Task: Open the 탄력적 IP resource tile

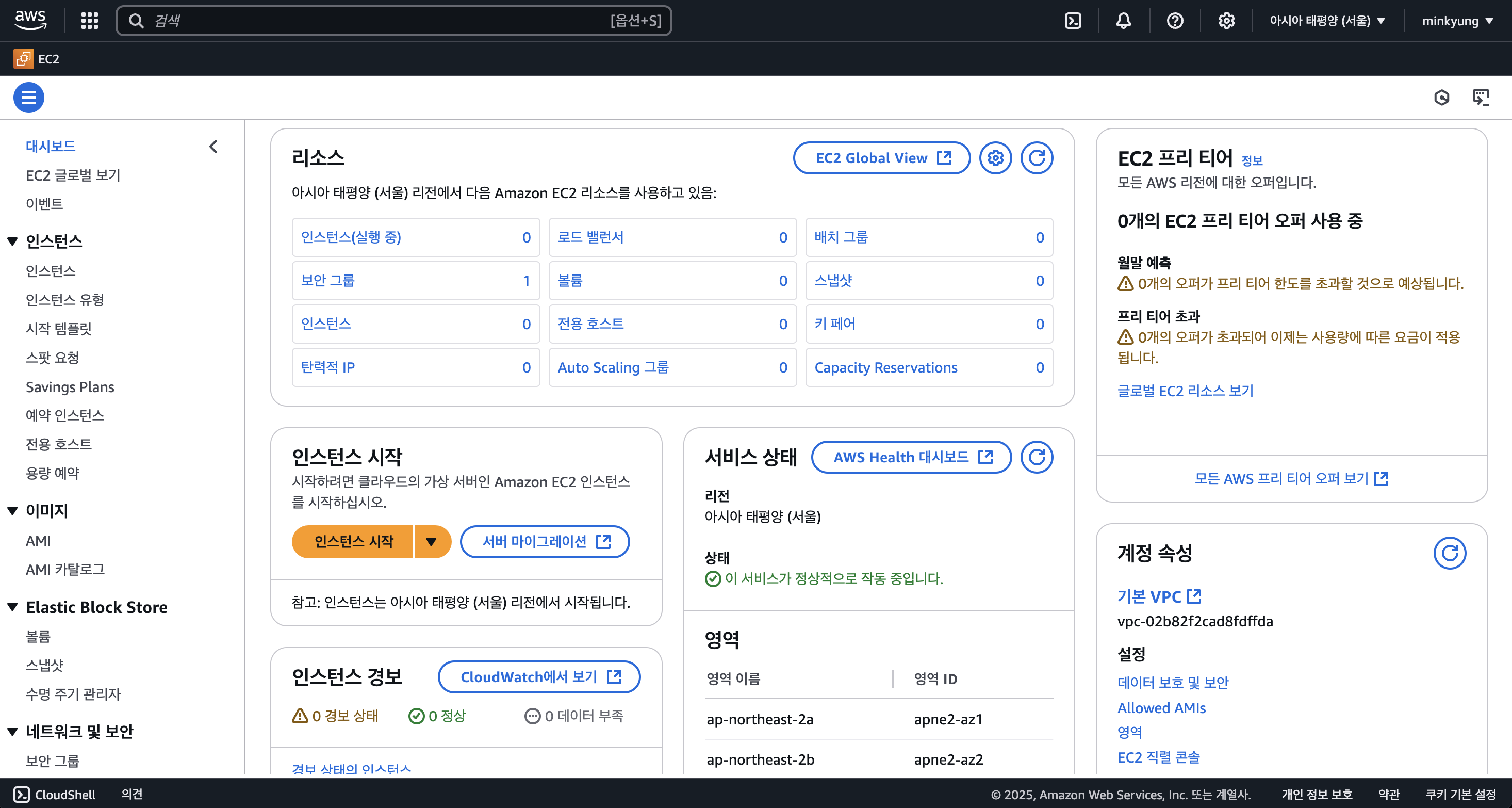Action: 416,367
